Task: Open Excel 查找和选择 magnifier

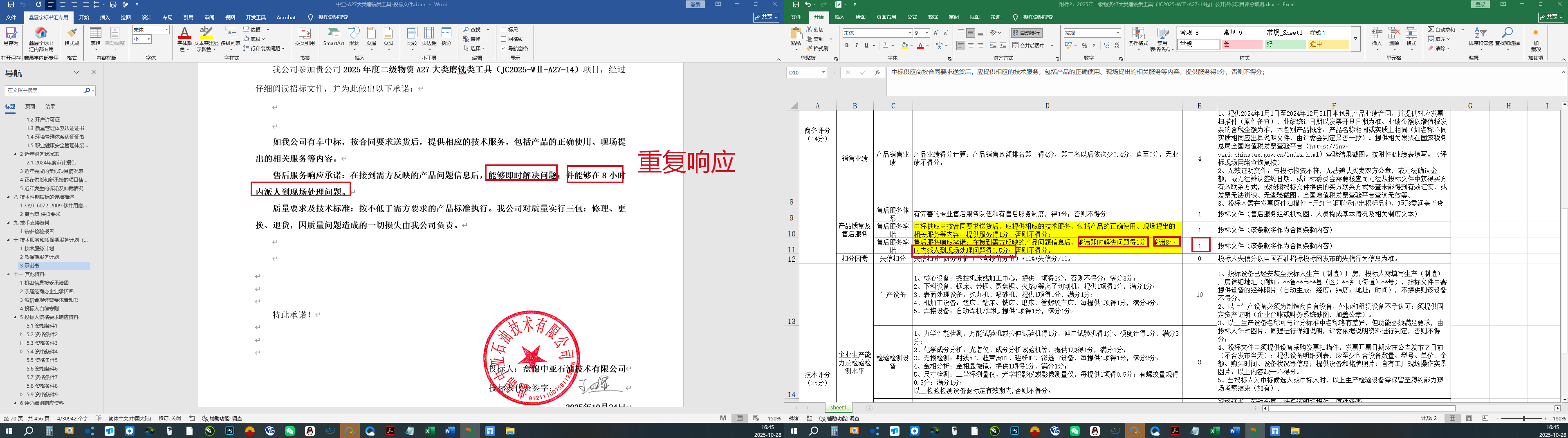Action: pyautogui.click(x=1507, y=32)
